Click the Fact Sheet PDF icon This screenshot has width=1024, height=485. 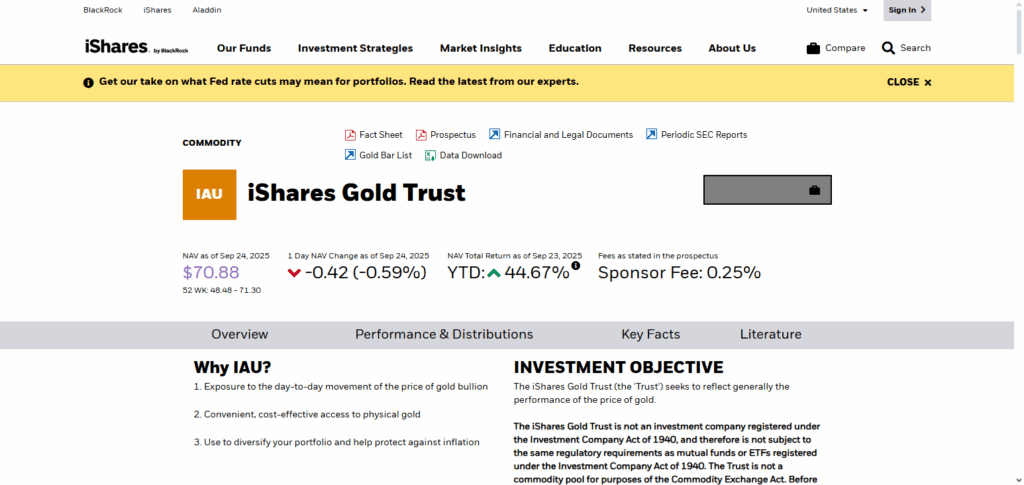pyautogui.click(x=350, y=135)
